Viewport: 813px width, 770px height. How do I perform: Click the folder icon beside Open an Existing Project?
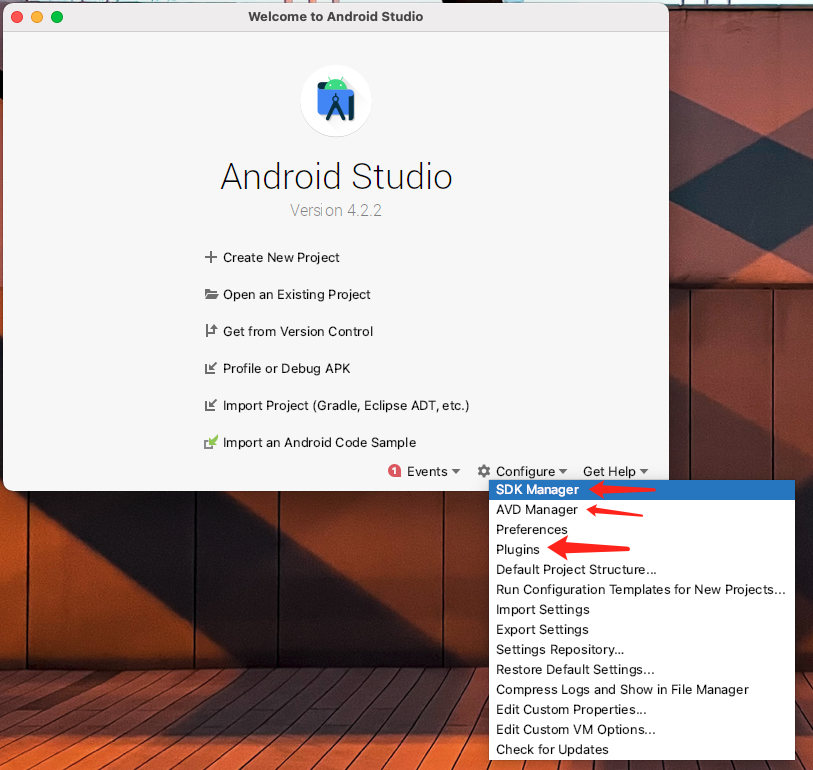[211, 295]
